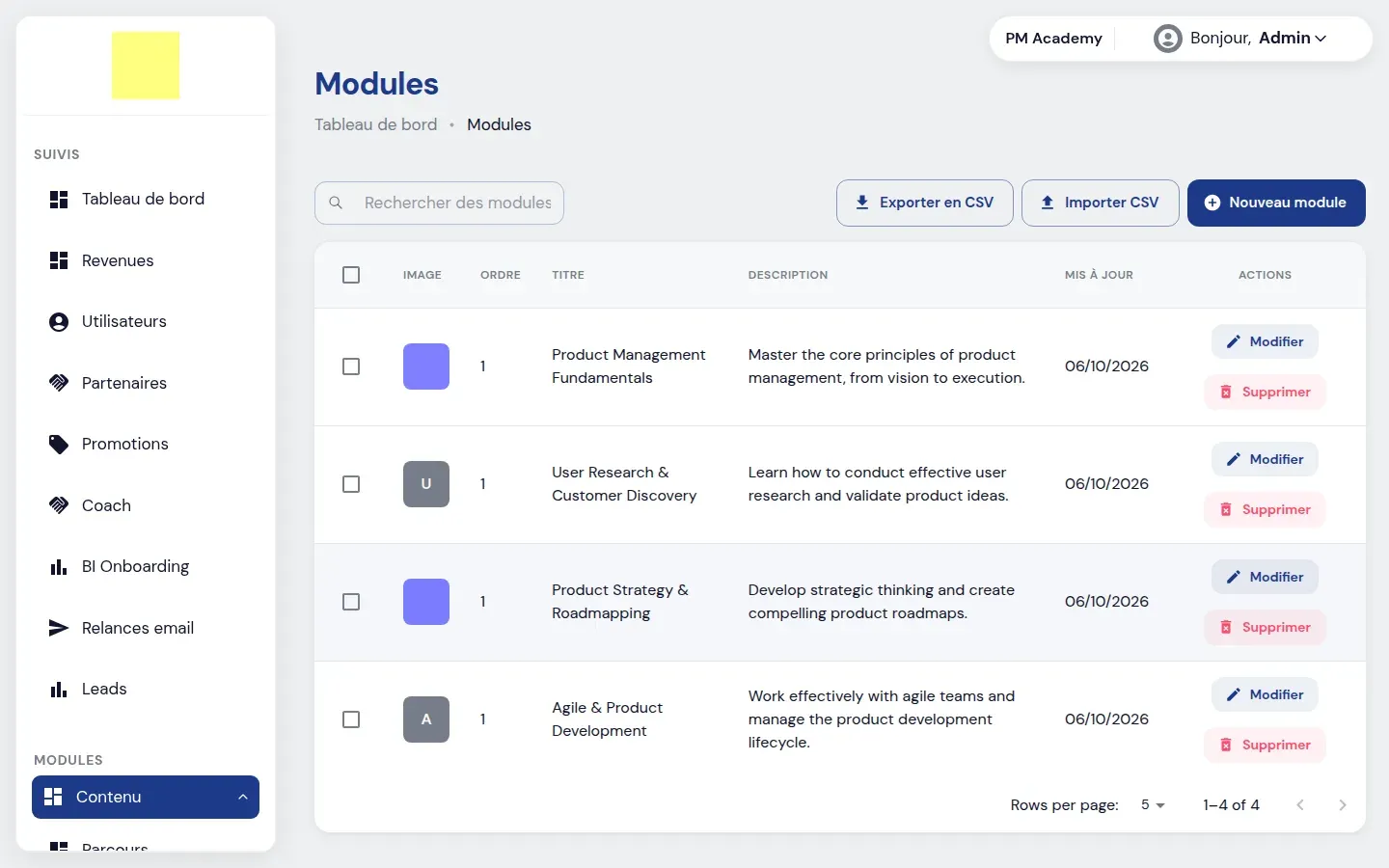This screenshot has height=868, width=1389.
Task: Open the Utilisateurs sidebar page
Action: 146,322
